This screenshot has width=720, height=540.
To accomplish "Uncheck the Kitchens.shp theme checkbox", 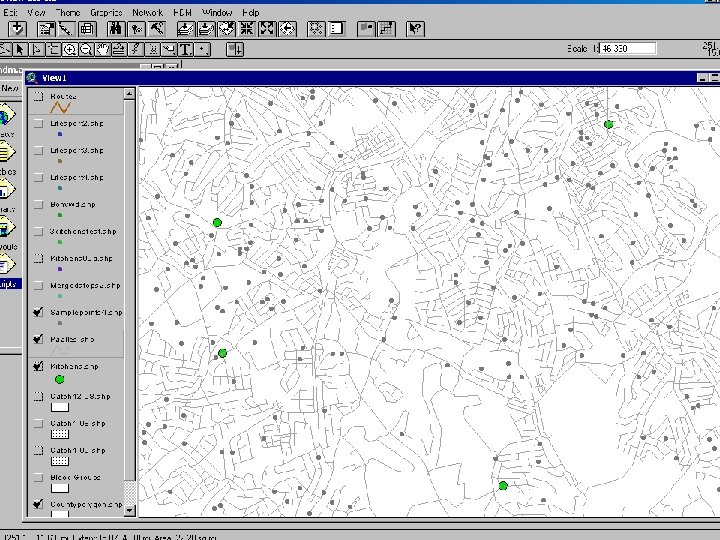I will [x=39, y=366].
